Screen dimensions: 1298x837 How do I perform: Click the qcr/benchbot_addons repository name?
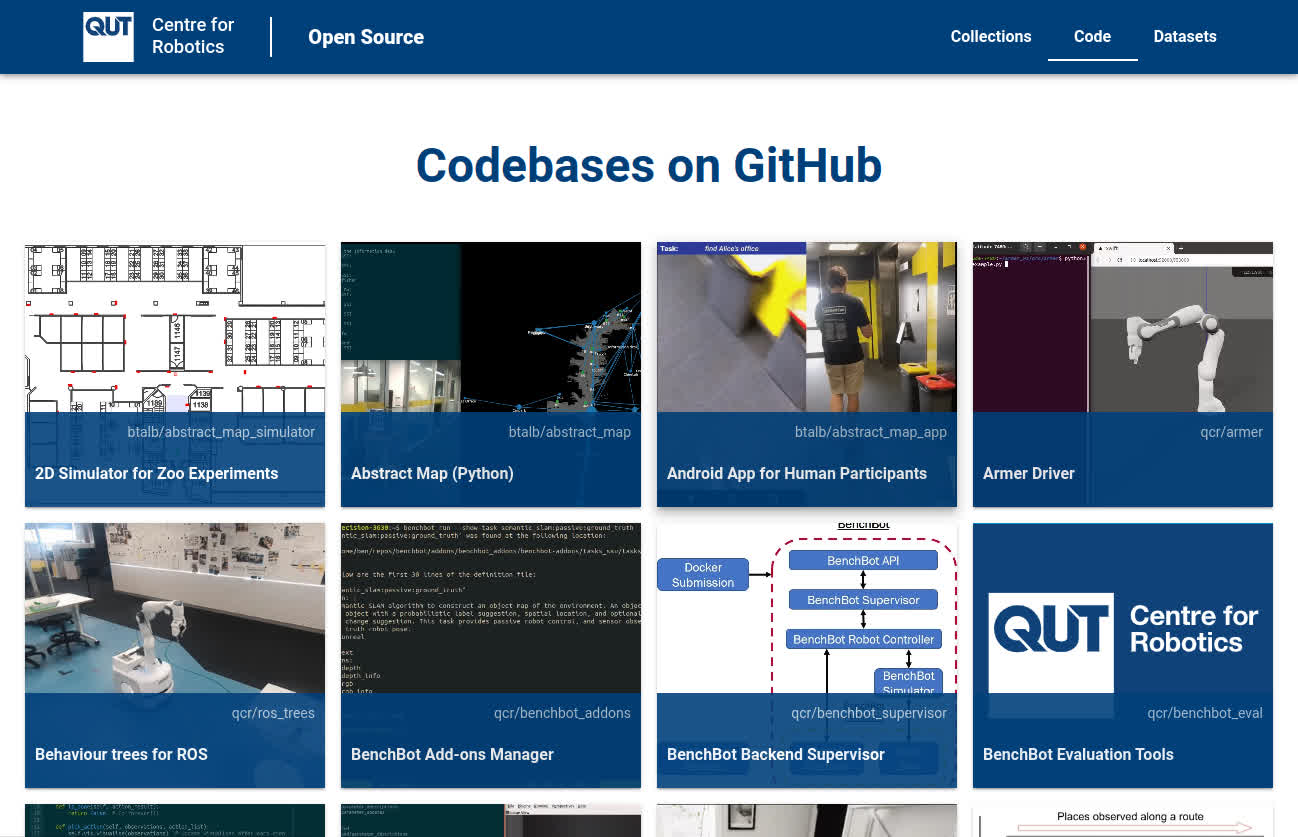[x=562, y=713]
